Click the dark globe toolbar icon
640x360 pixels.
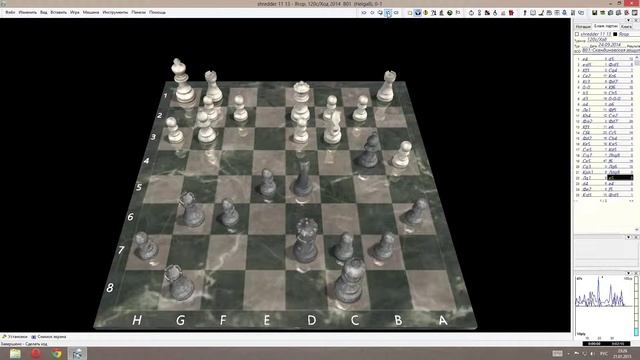click(449, 13)
